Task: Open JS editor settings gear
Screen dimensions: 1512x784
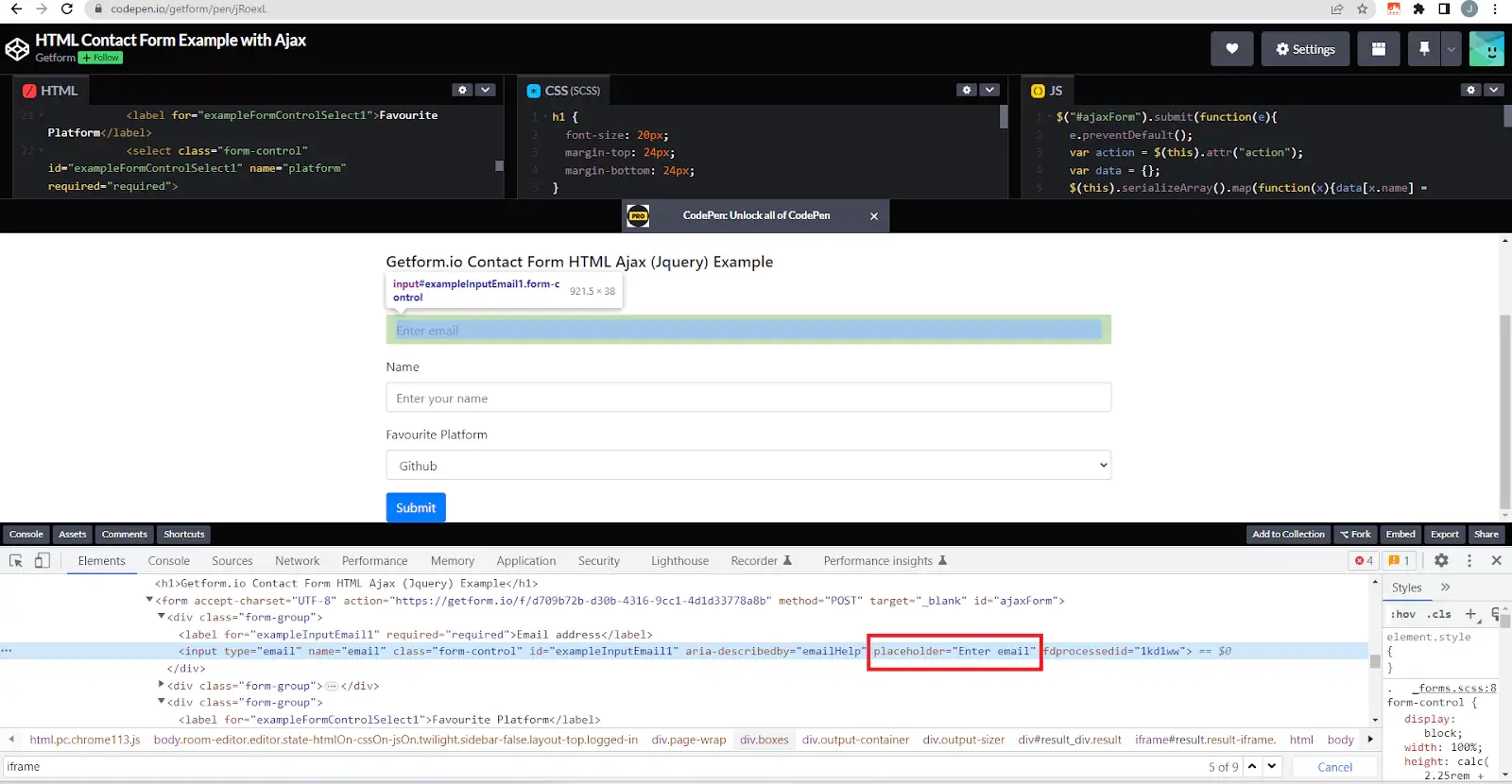Action: point(1470,90)
